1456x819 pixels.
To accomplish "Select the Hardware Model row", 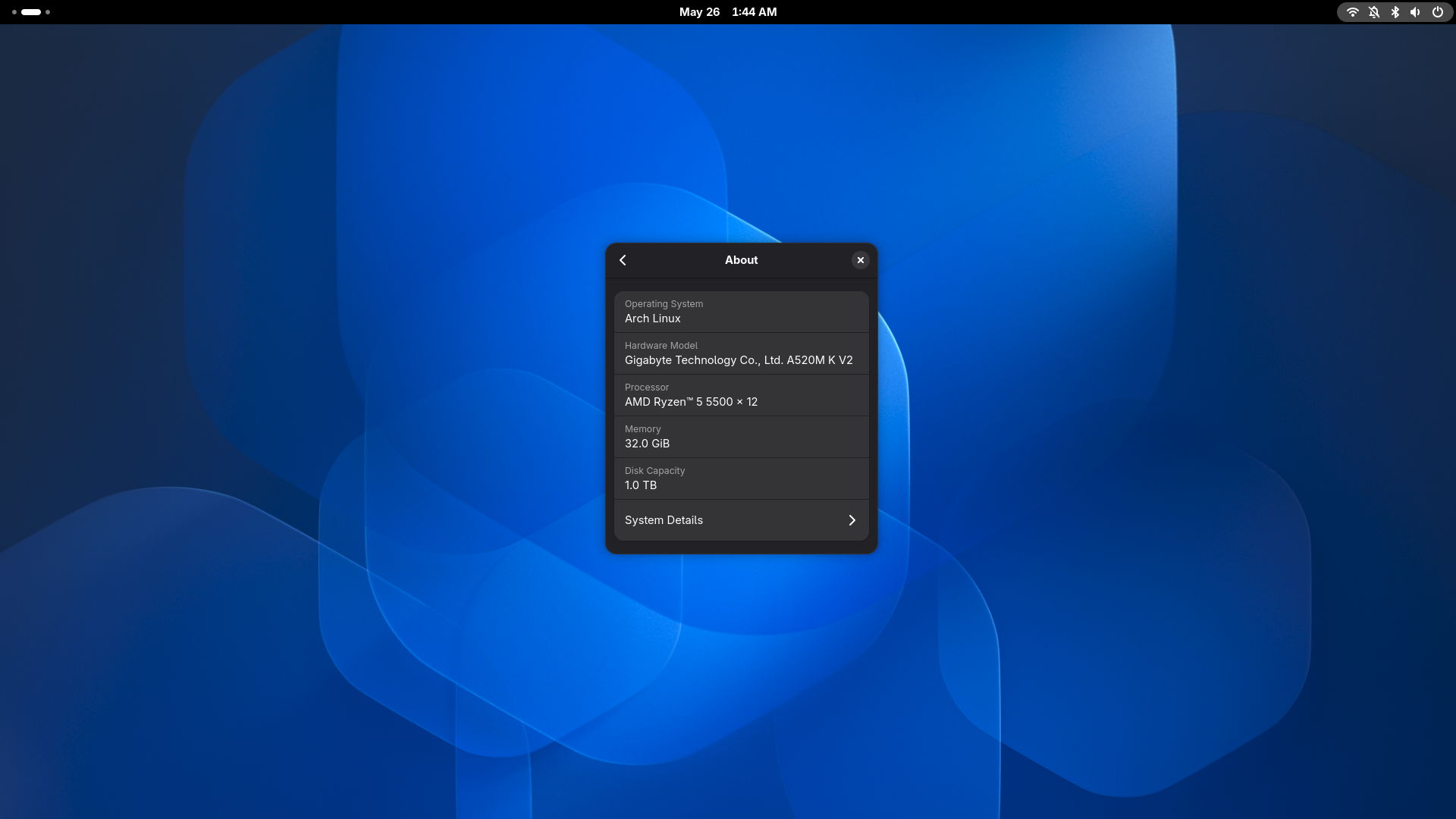I will [x=741, y=353].
